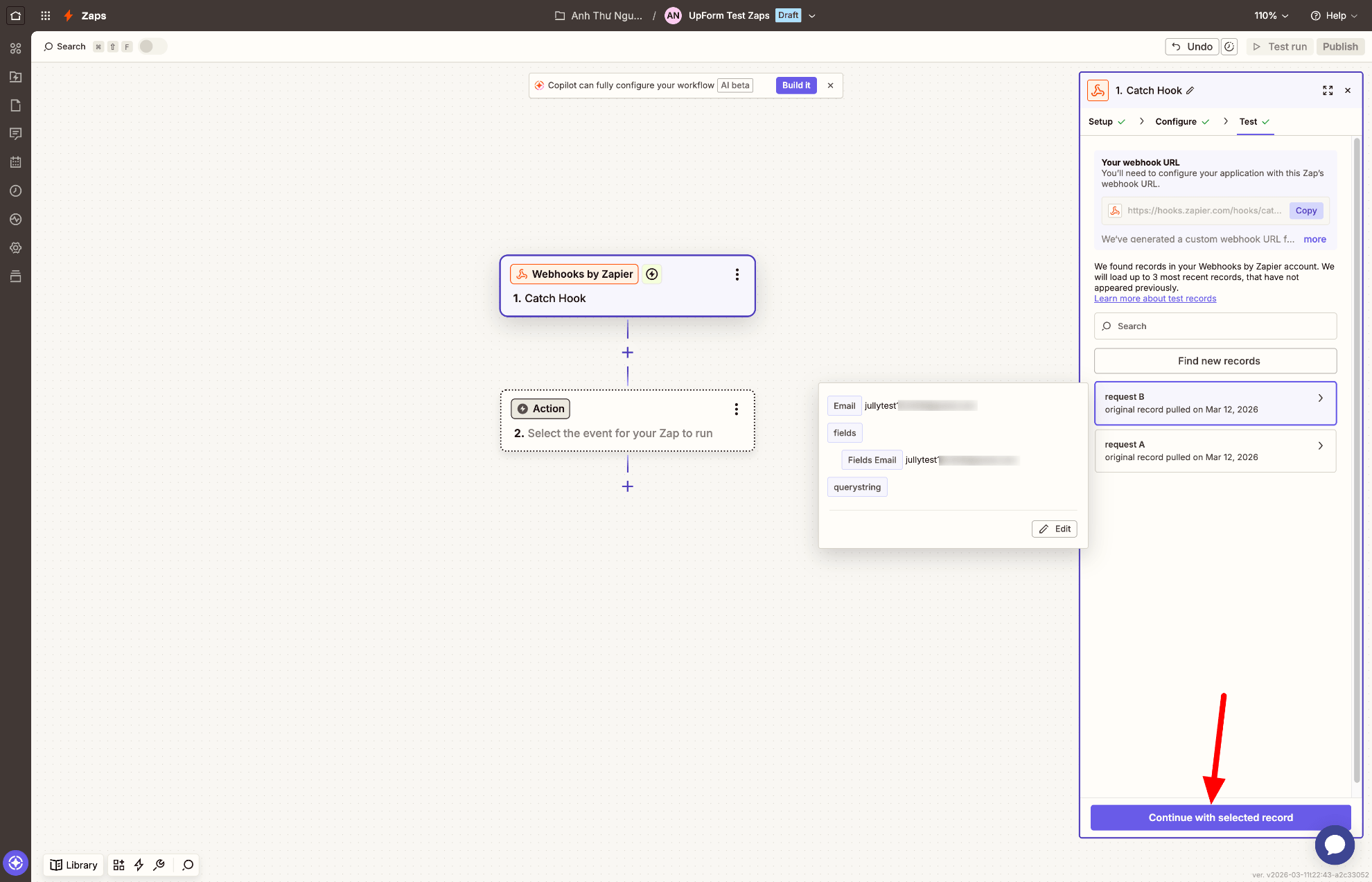Open three-dot menu on the Action step

click(737, 409)
